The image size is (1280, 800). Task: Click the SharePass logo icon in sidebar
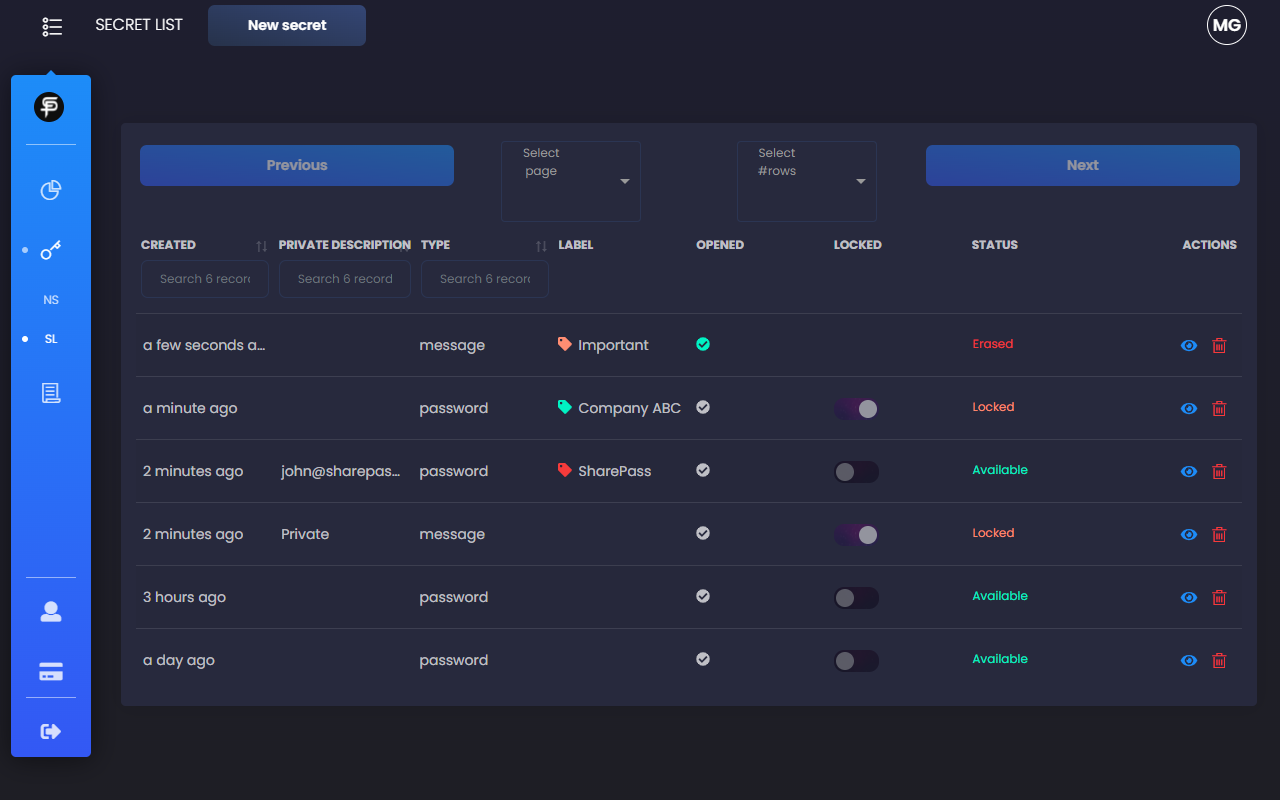(x=49, y=107)
